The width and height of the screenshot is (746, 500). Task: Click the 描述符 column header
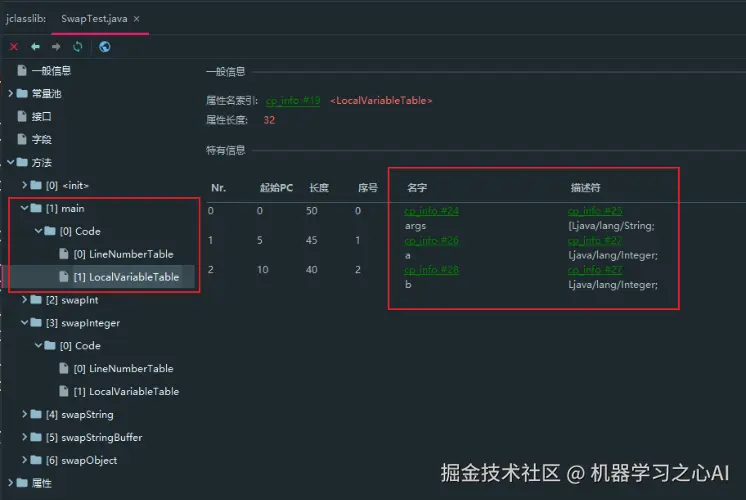[585, 188]
